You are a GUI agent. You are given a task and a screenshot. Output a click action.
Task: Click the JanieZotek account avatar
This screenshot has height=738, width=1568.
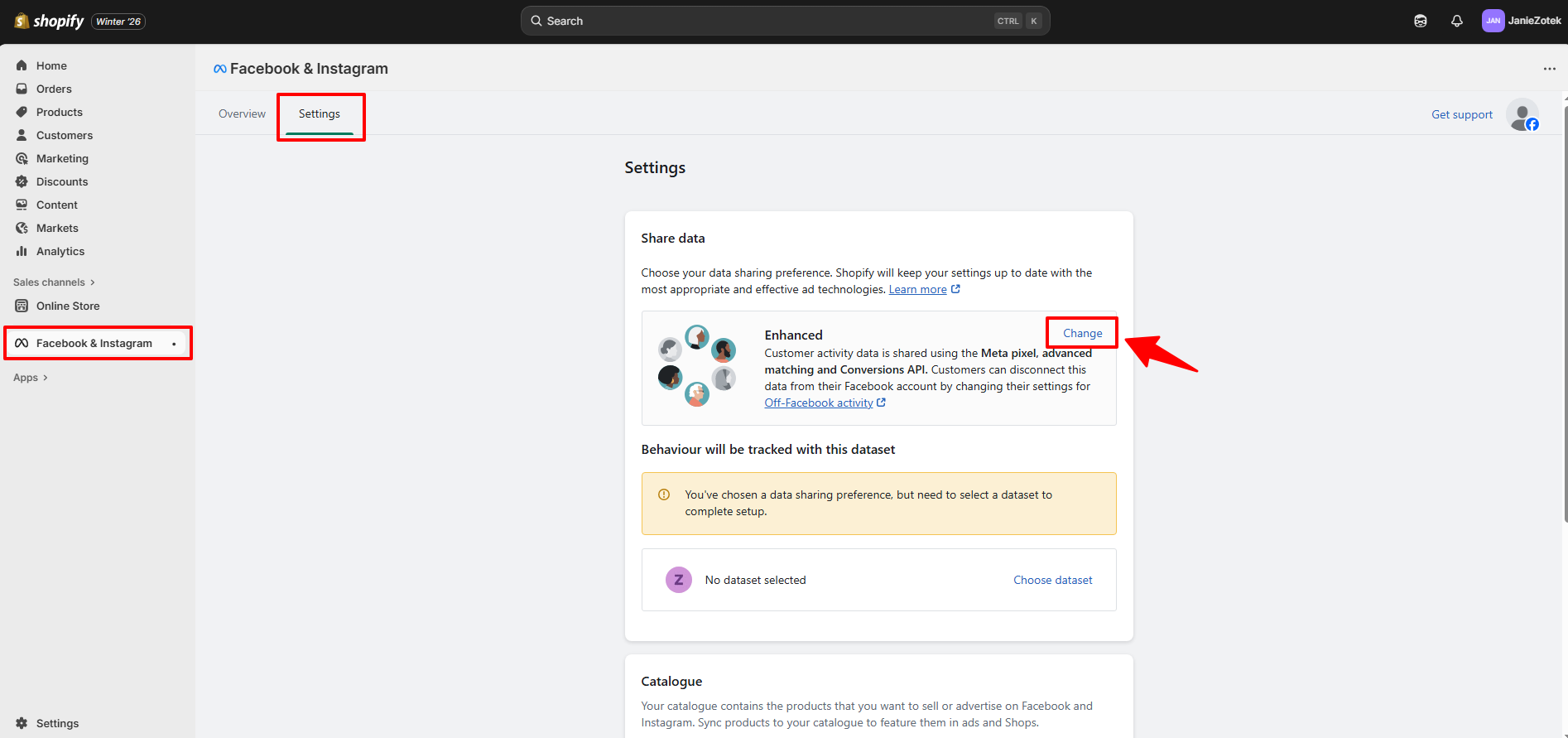(1492, 21)
